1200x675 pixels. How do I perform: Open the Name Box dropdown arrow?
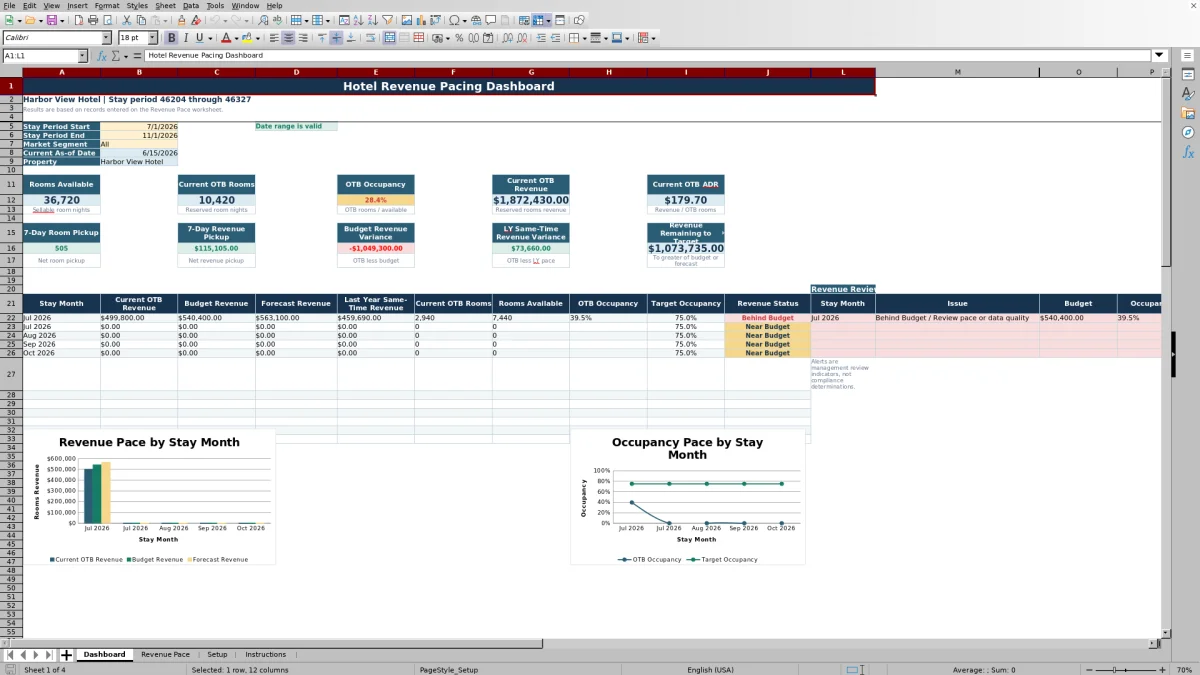point(82,56)
